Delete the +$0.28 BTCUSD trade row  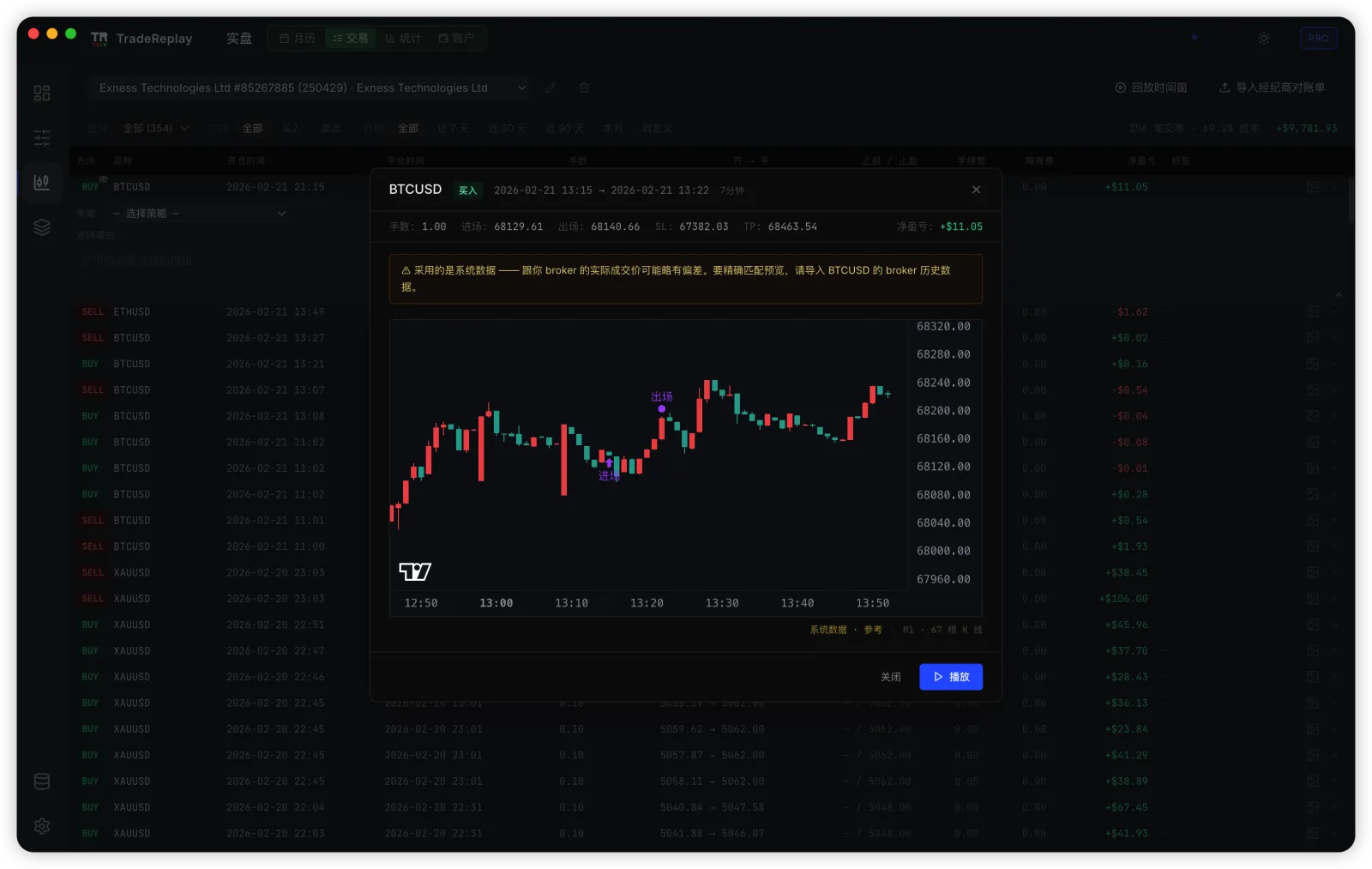[1334, 494]
